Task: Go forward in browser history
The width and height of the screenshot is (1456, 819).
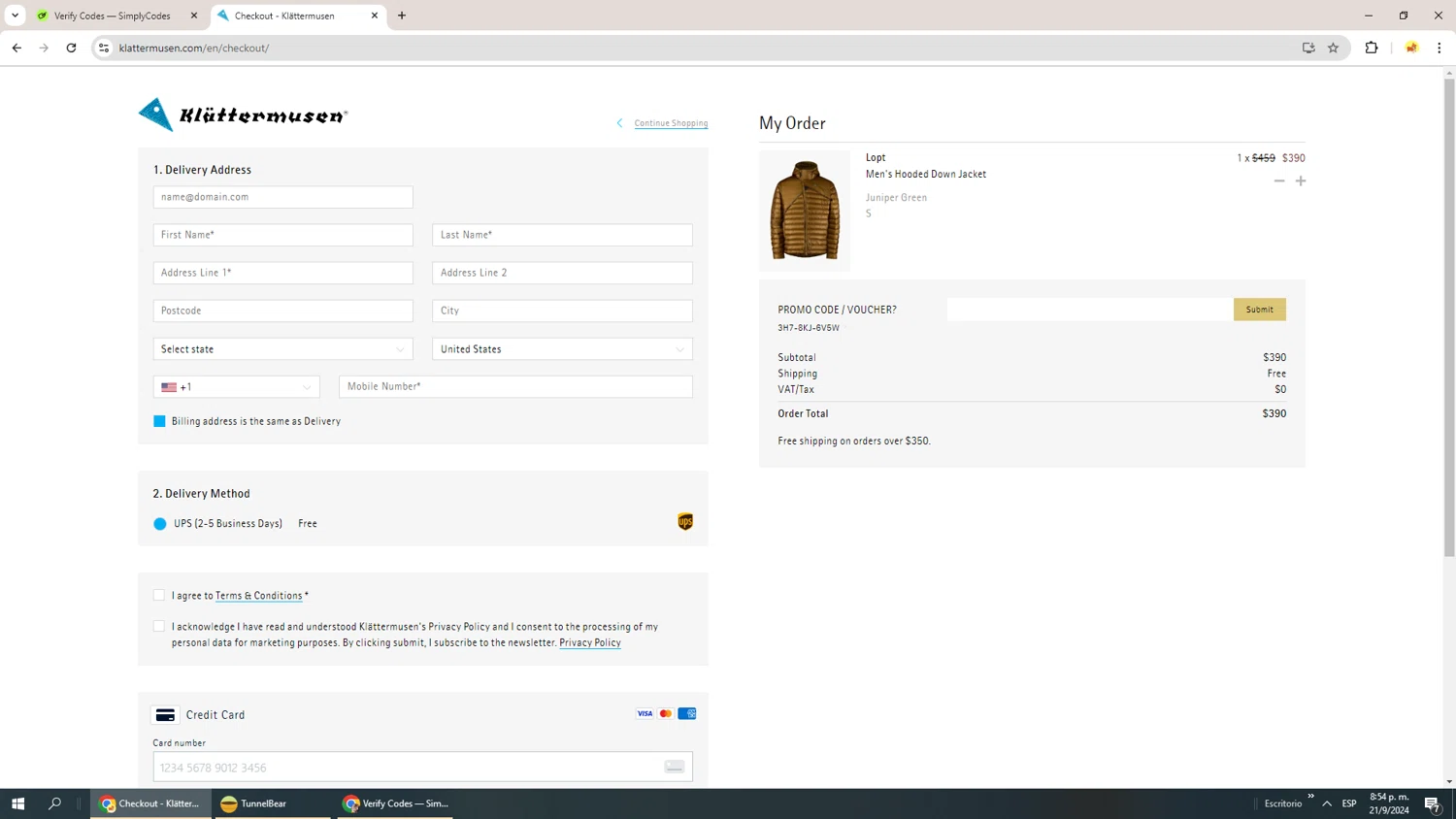Action: pos(44,48)
